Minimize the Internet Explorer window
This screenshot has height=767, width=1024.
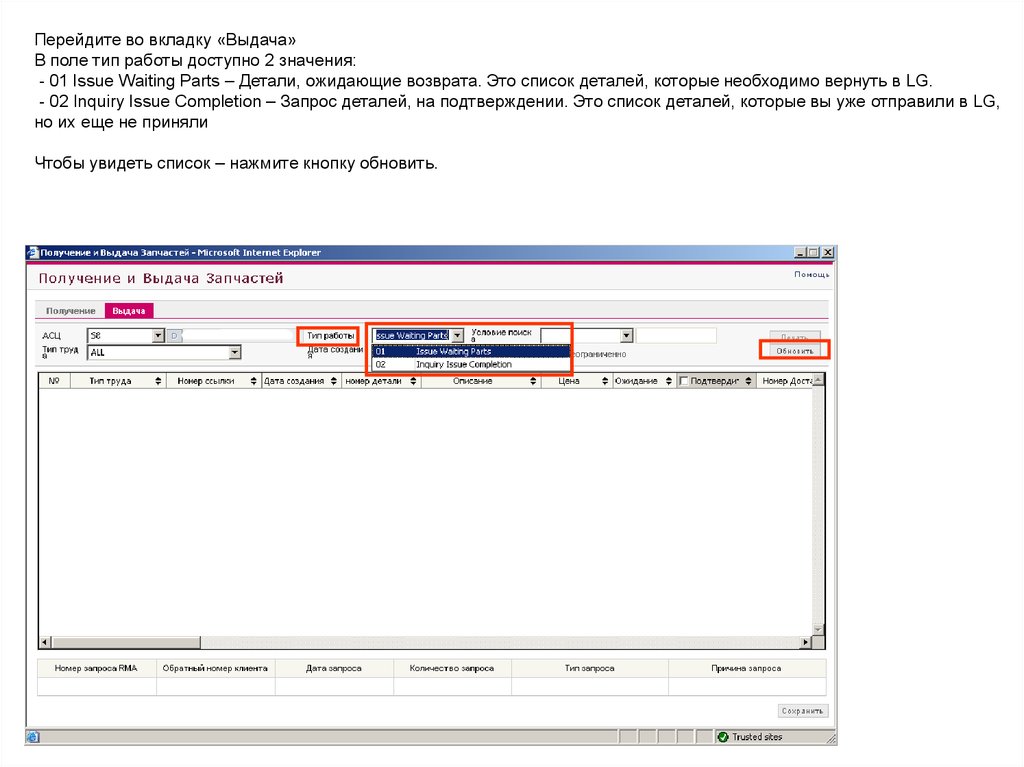coord(800,253)
